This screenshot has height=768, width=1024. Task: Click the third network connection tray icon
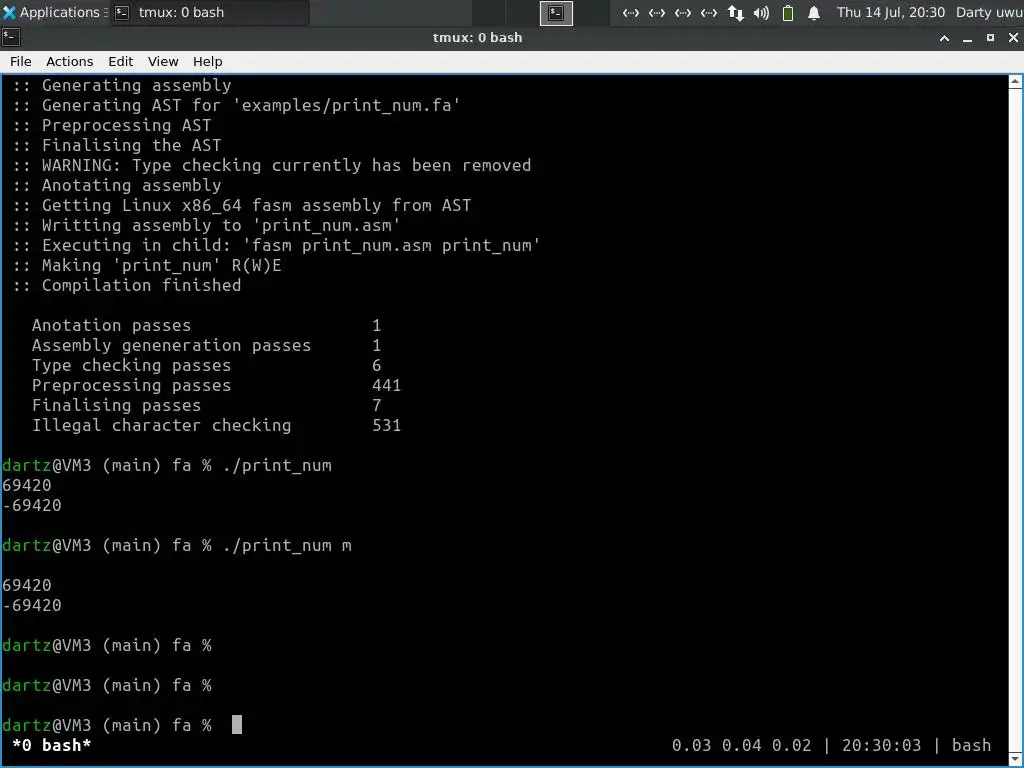pos(682,13)
